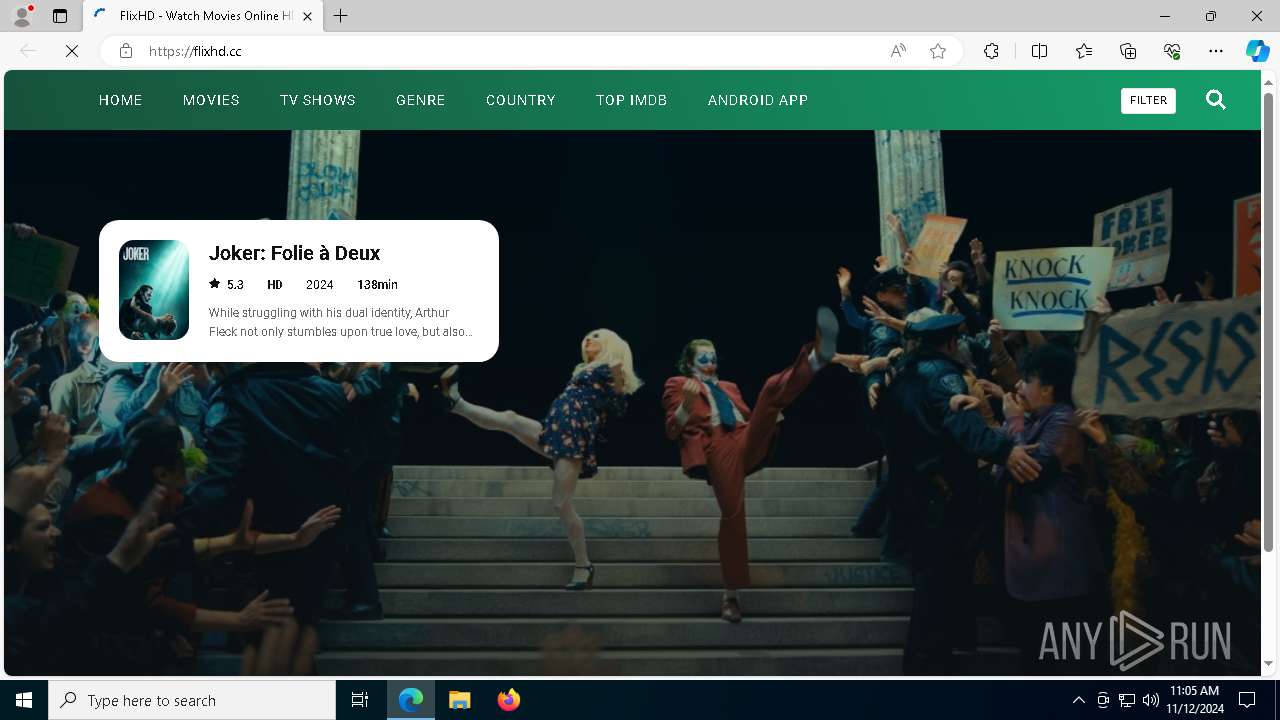Screen dimensions: 1280x720
Task: Click the Windows taskbar search box
Action: pyautogui.click(x=192, y=700)
